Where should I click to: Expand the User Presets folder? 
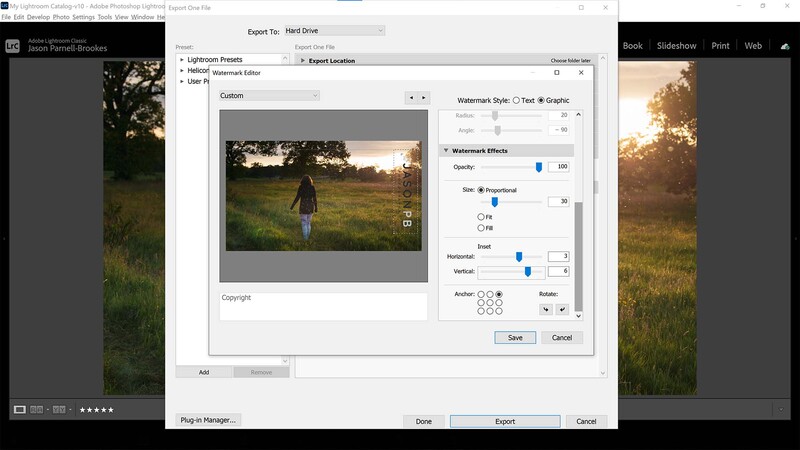[182, 81]
